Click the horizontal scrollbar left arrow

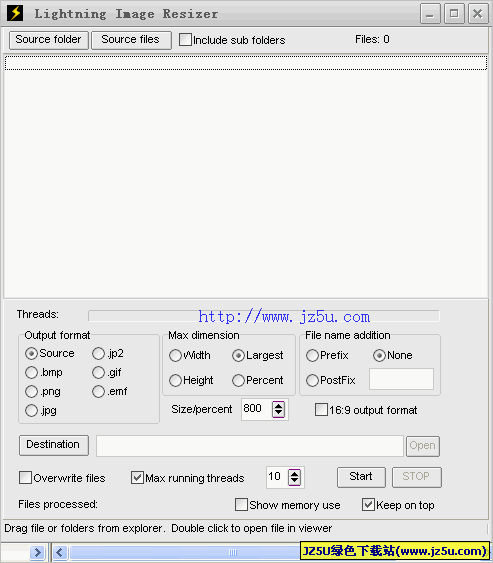pos(60,553)
